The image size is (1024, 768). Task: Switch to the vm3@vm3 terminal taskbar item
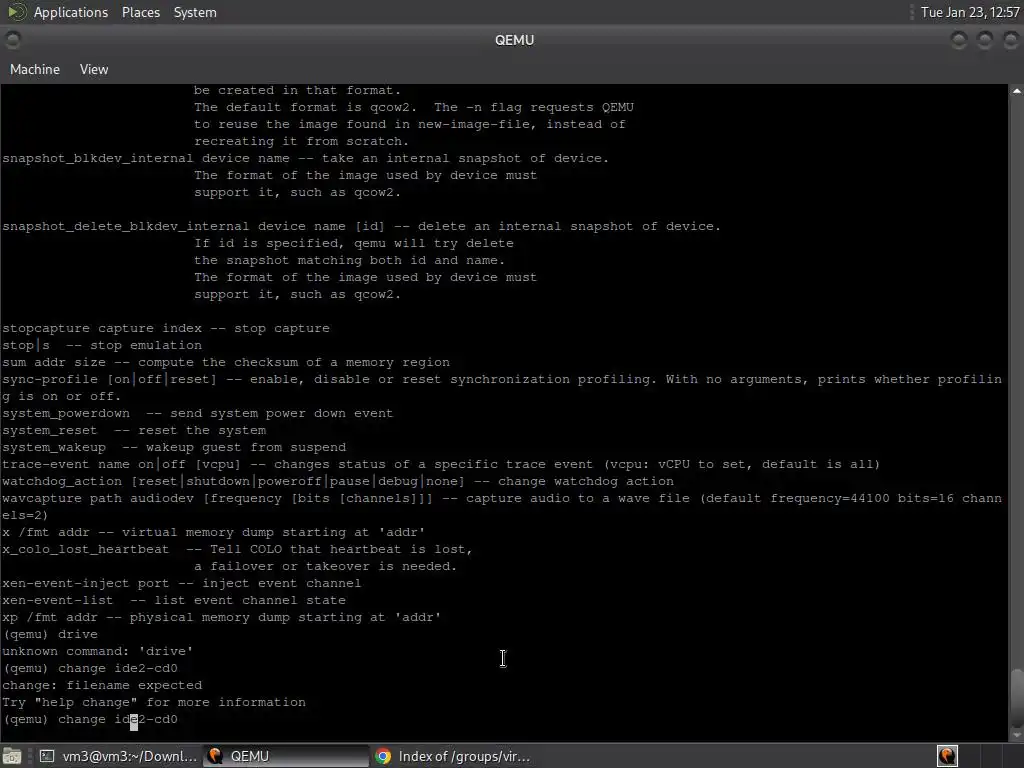click(118, 756)
